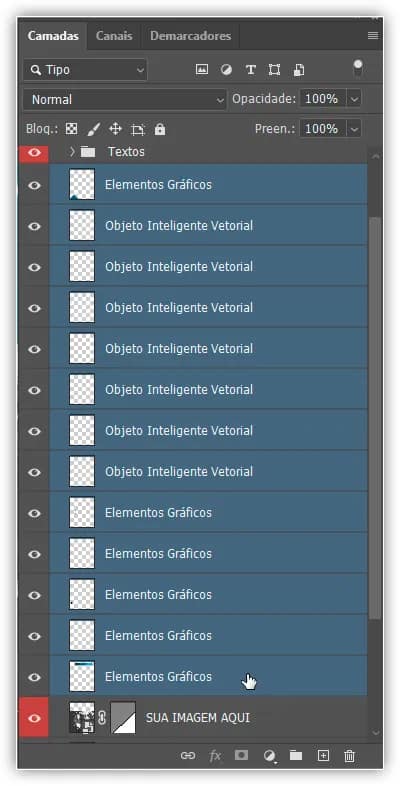Switch to the Camadas tab
The height and width of the screenshot is (786, 400).
[x=53, y=36]
